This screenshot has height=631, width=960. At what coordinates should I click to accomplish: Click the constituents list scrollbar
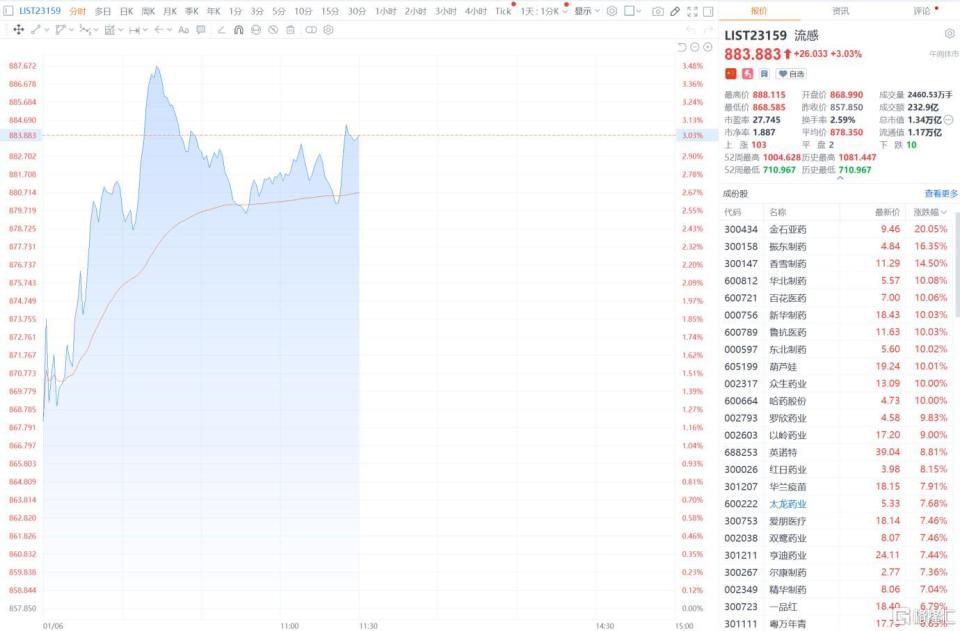(x=957, y=263)
